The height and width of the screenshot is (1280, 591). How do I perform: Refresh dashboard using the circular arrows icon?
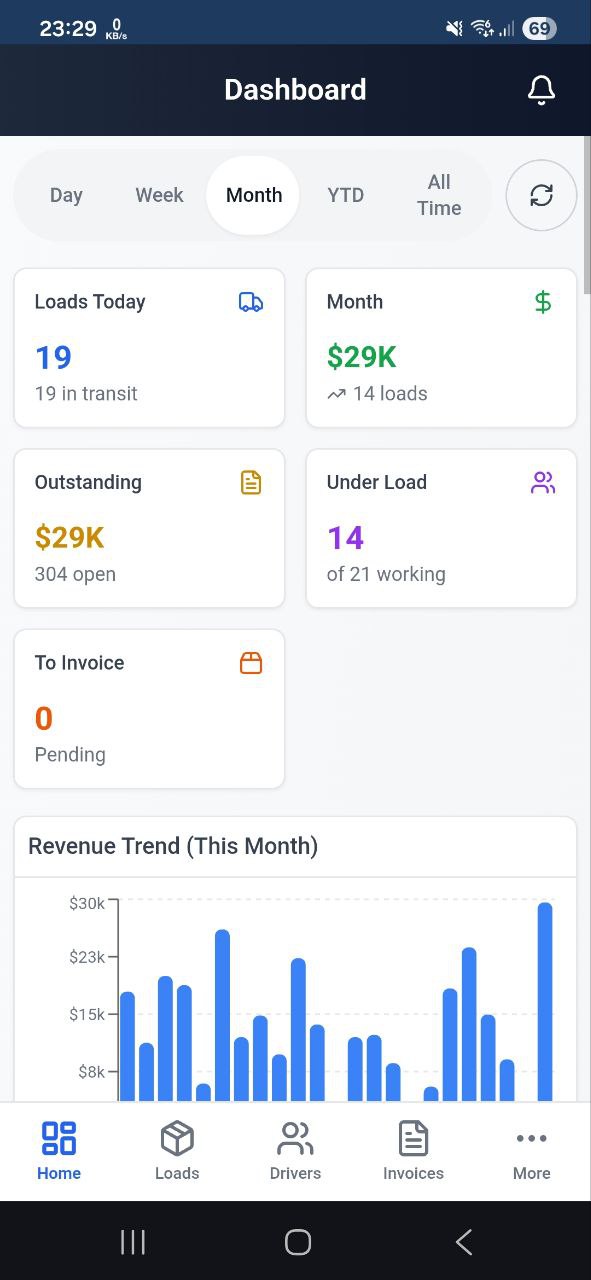point(541,195)
